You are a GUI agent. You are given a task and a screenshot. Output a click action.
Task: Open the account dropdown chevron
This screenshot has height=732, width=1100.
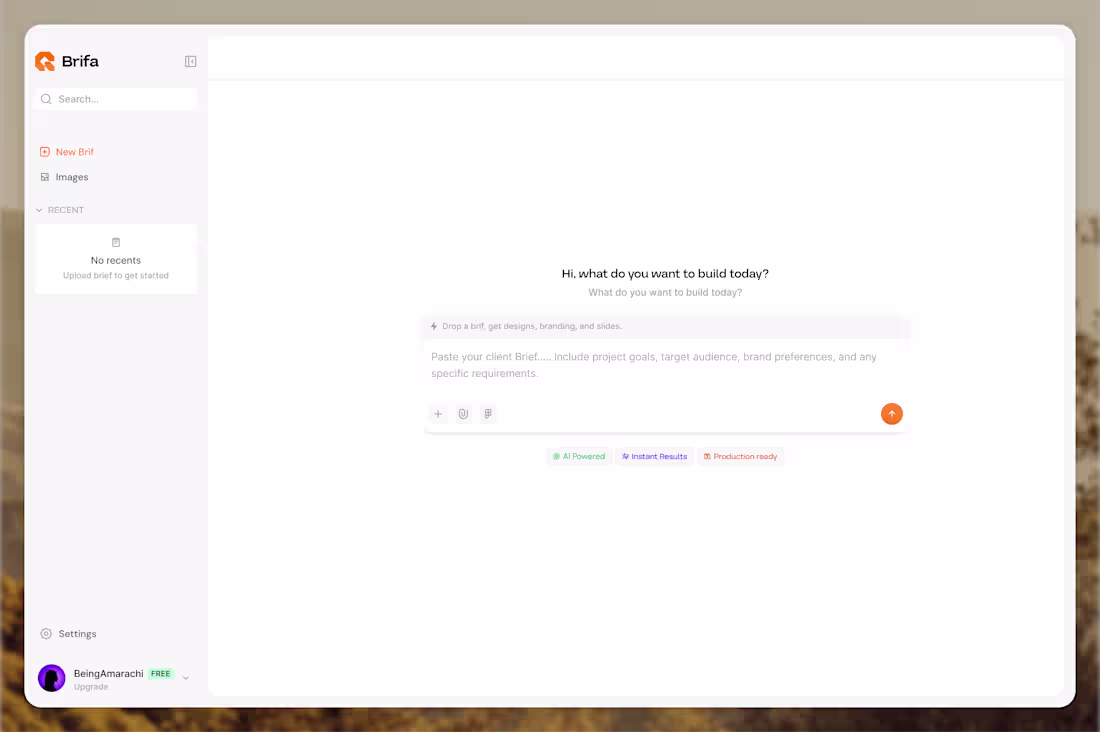click(185, 677)
